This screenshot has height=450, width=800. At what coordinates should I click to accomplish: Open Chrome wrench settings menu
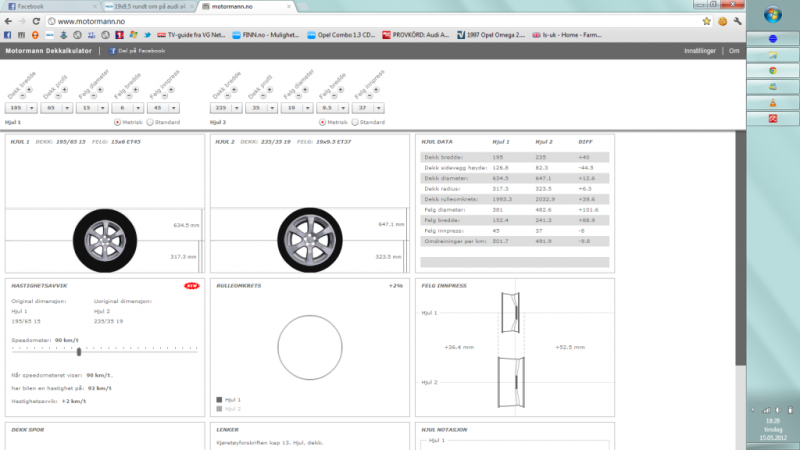pyautogui.click(x=734, y=20)
